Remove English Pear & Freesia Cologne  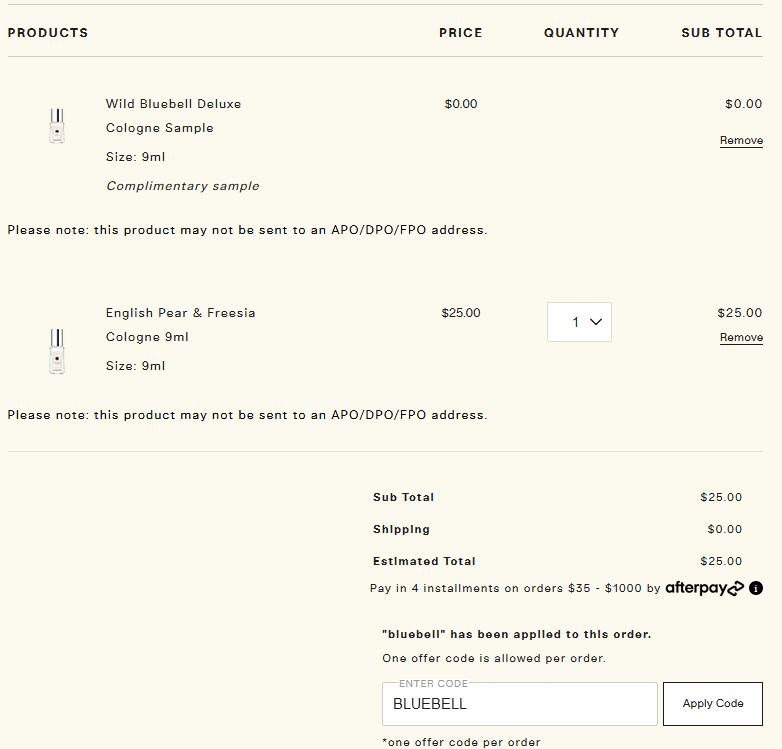(x=741, y=338)
